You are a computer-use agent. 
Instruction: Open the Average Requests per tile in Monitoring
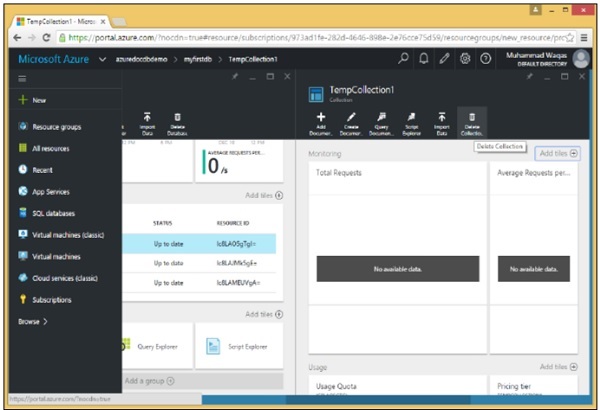tap(534, 258)
